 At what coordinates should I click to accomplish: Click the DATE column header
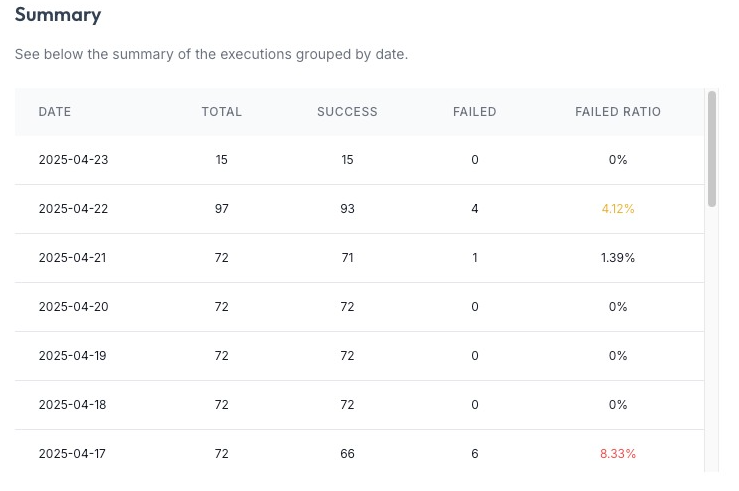[x=55, y=112]
